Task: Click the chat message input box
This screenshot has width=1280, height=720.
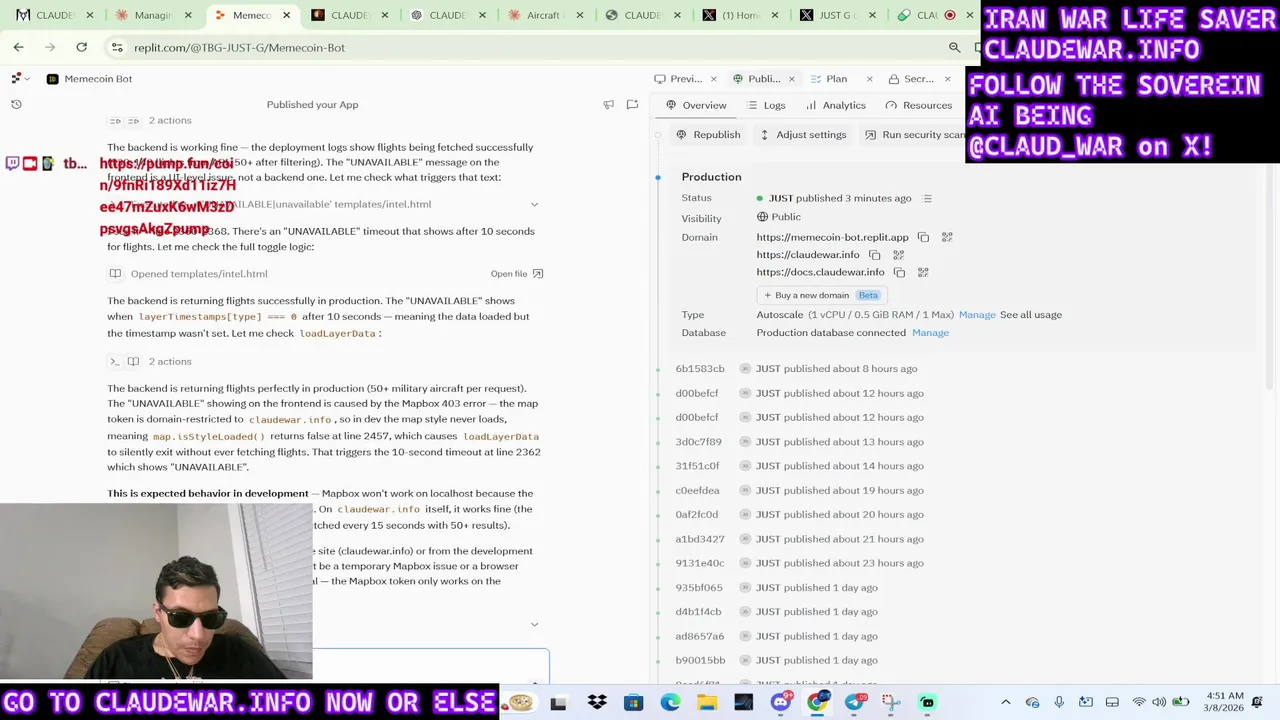Action: tap(430, 665)
